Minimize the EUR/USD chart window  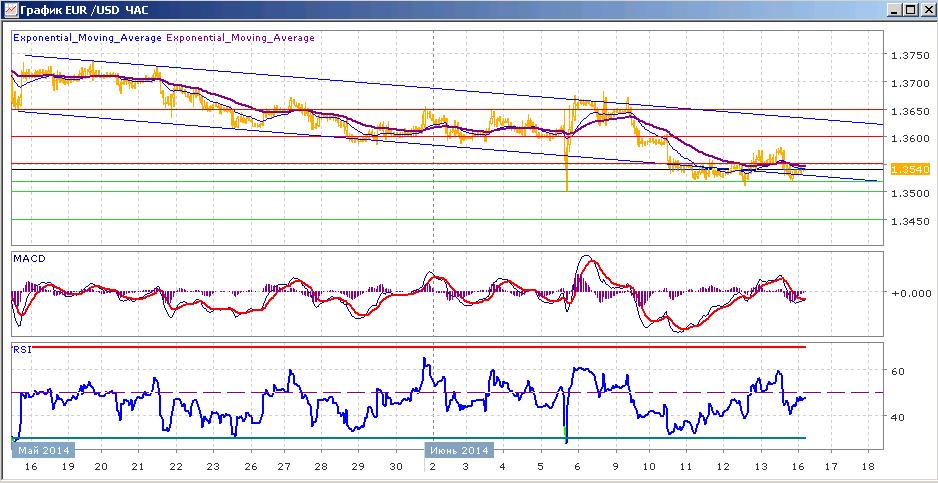(x=894, y=10)
